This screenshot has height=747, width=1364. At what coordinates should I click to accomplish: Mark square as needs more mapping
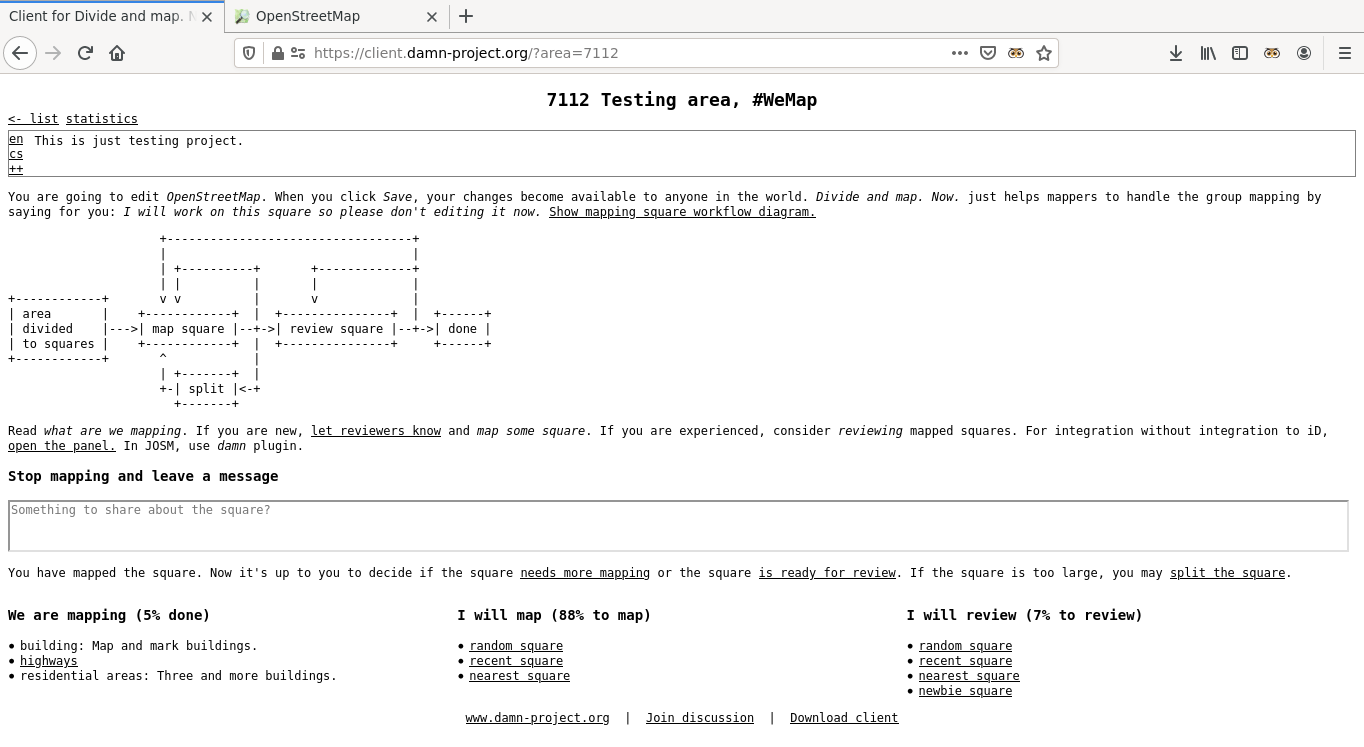(x=585, y=573)
